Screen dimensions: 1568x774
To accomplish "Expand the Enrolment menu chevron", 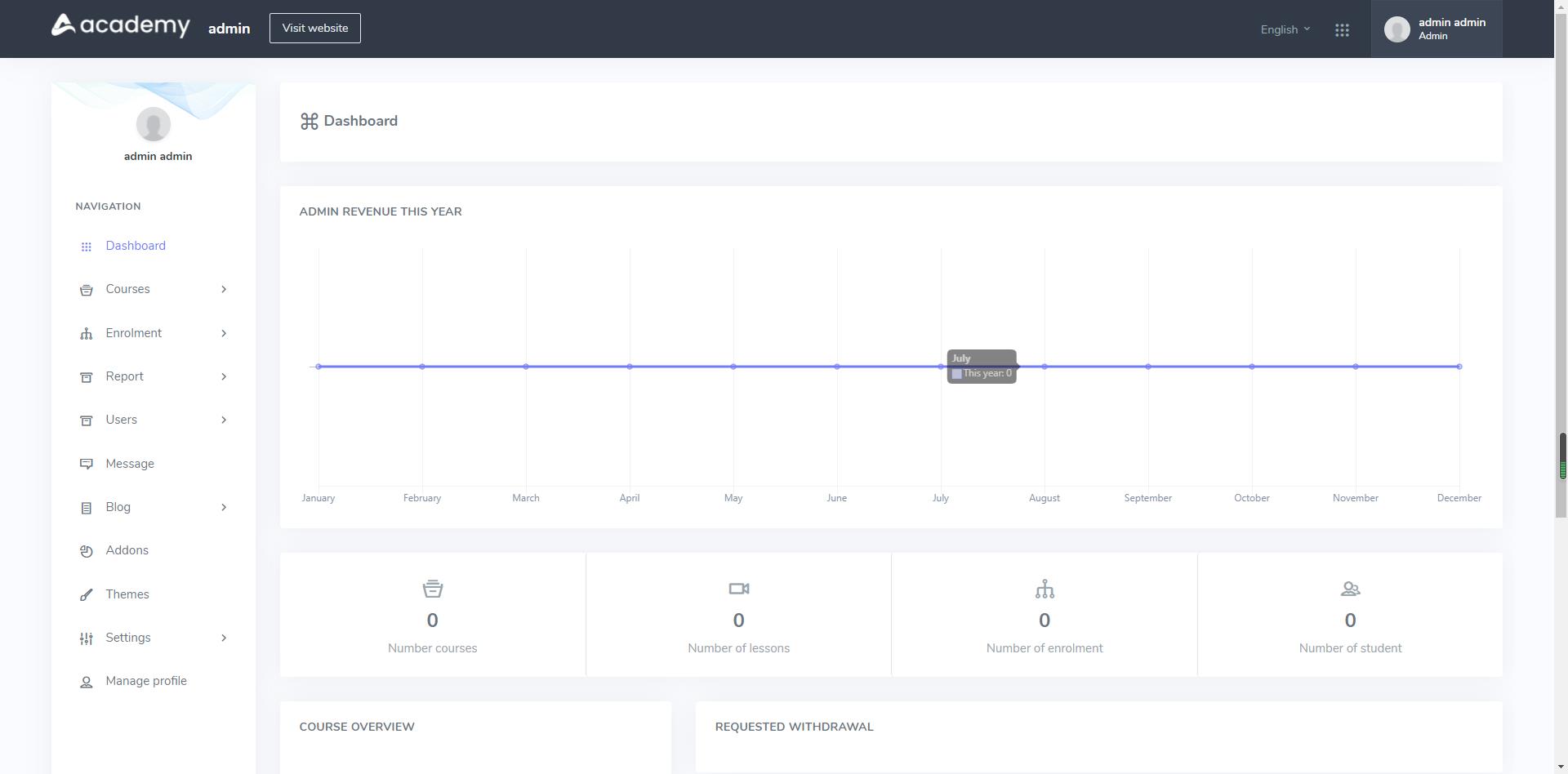I will coord(224,333).
